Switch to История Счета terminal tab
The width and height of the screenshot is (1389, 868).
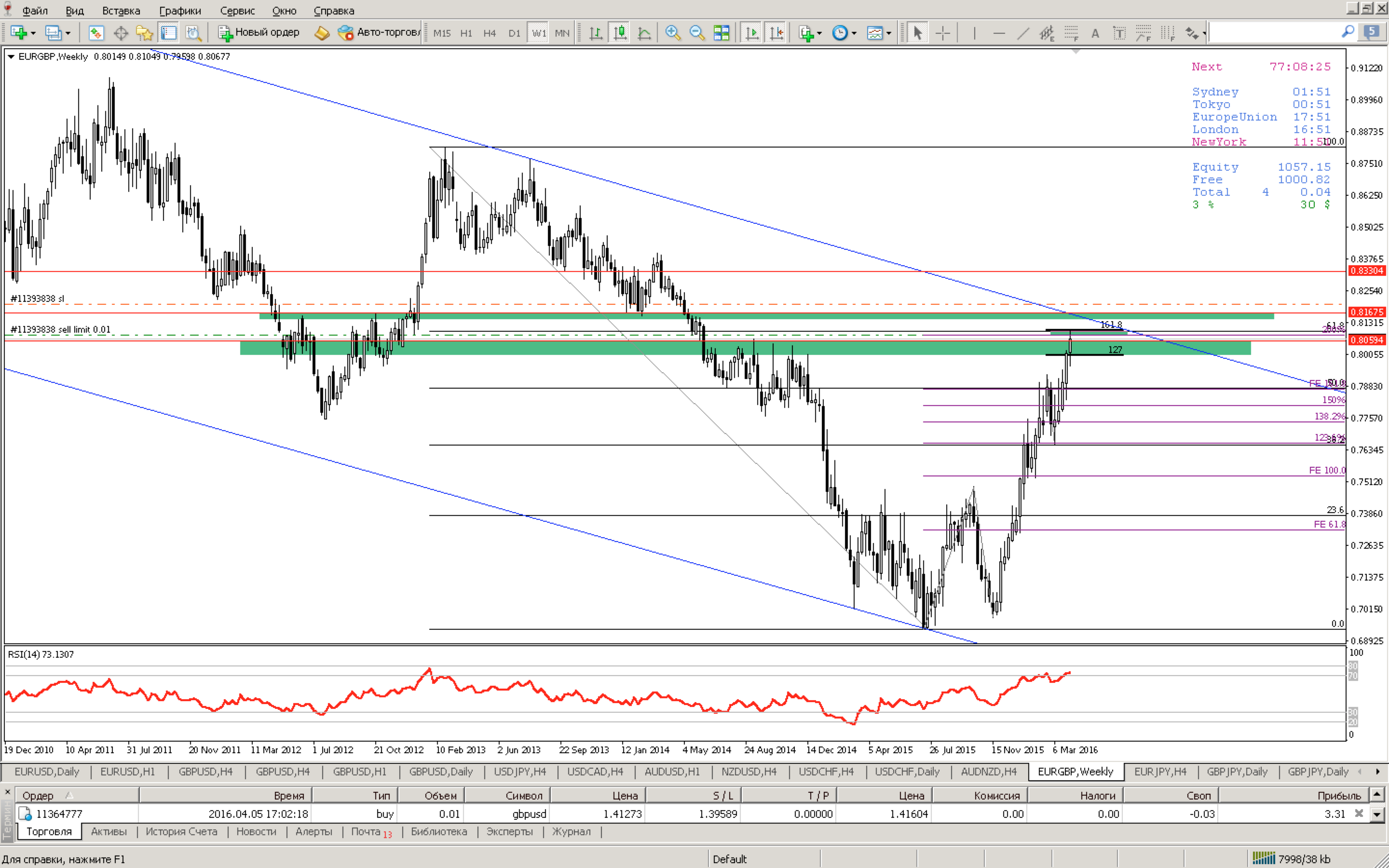pyautogui.click(x=181, y=831)
